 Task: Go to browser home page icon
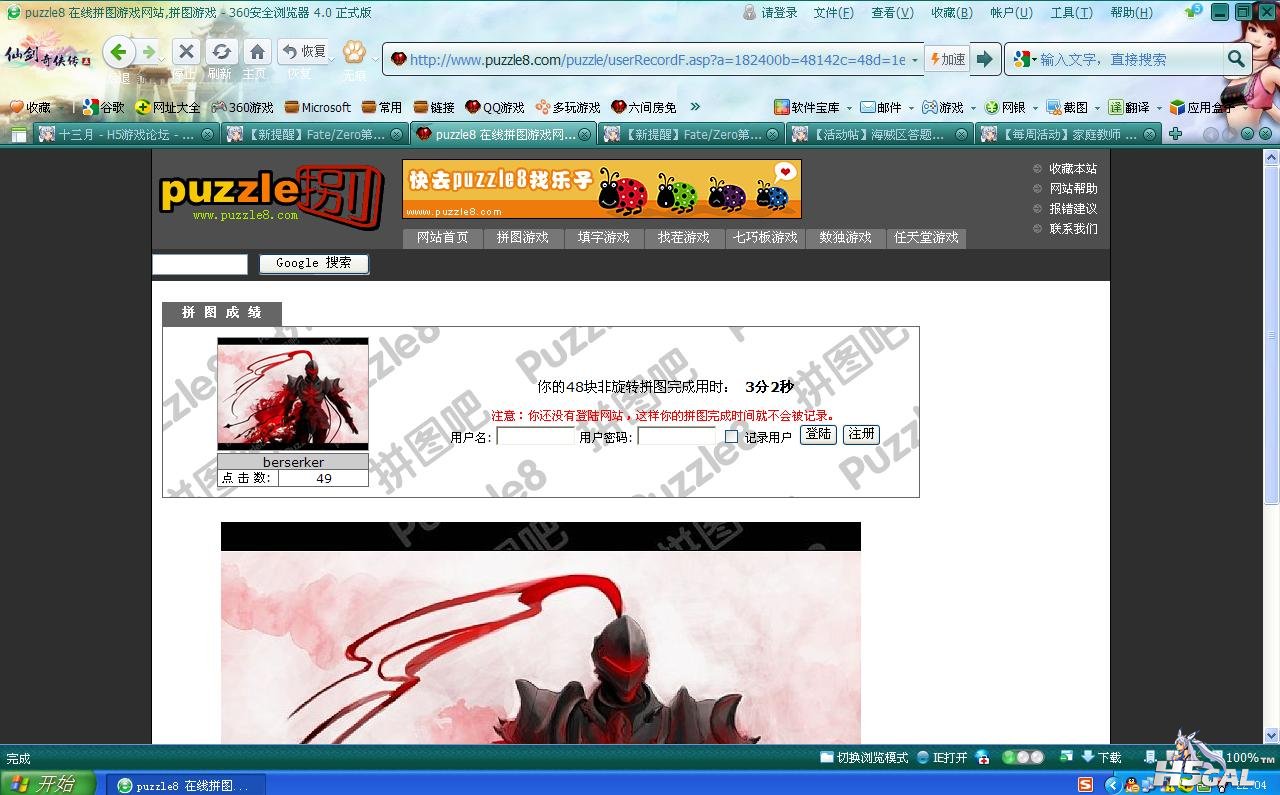pyautogui.click(x=257, y=52)
